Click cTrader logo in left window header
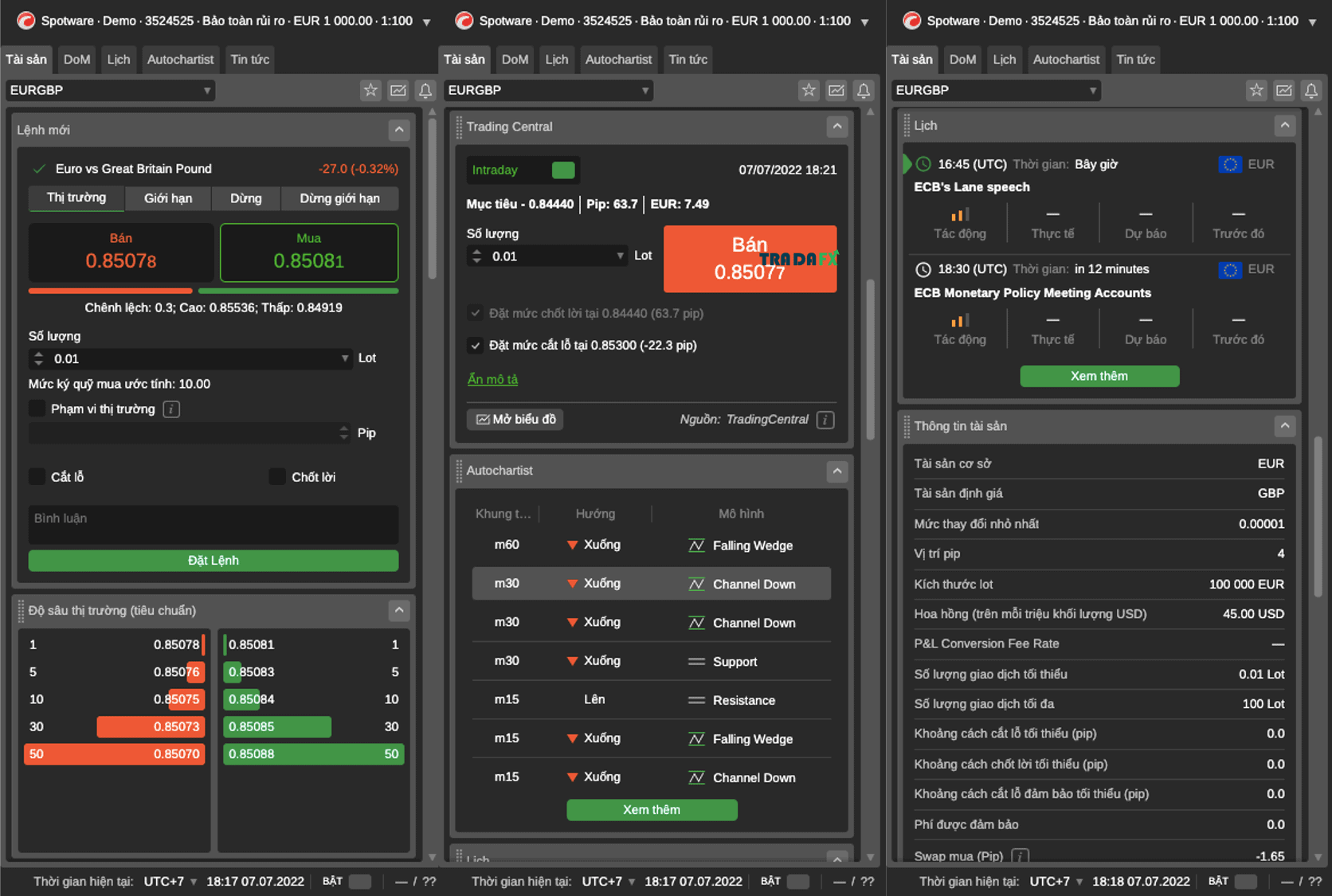Image resolution: width=1332 pixels, height=896 pixels. point(25,21)
